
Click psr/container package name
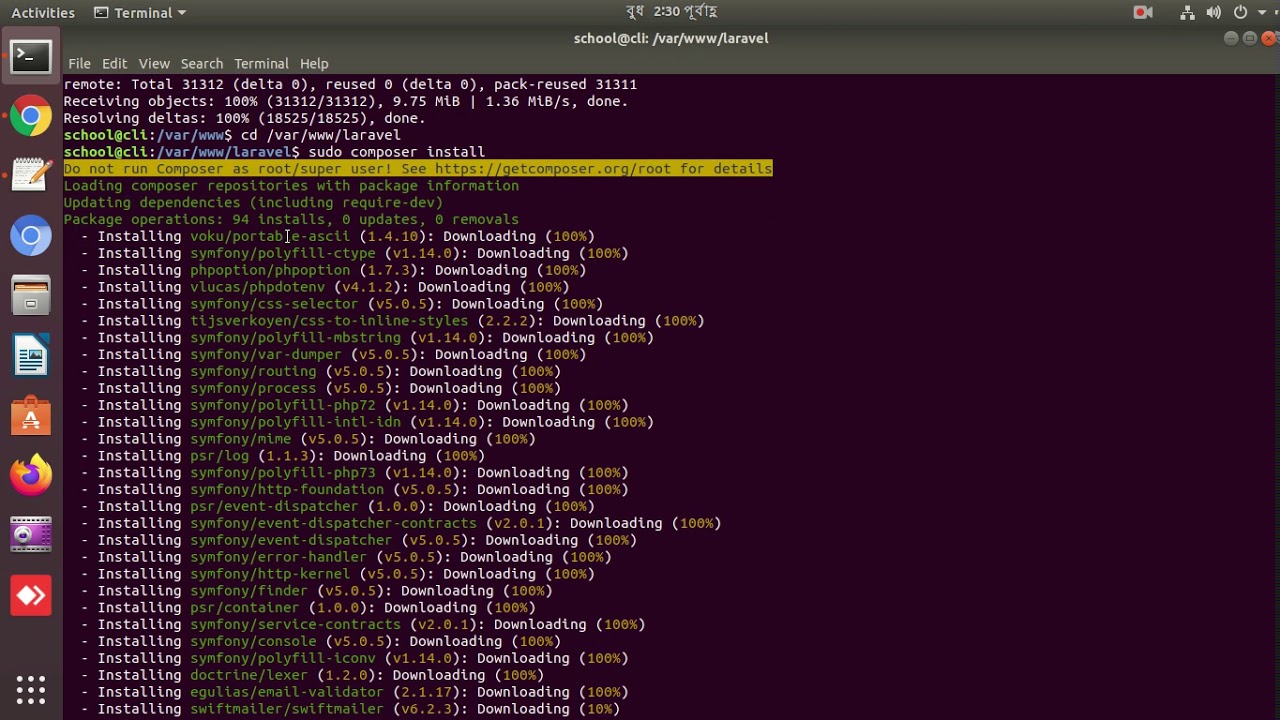(x=245, y=607)
